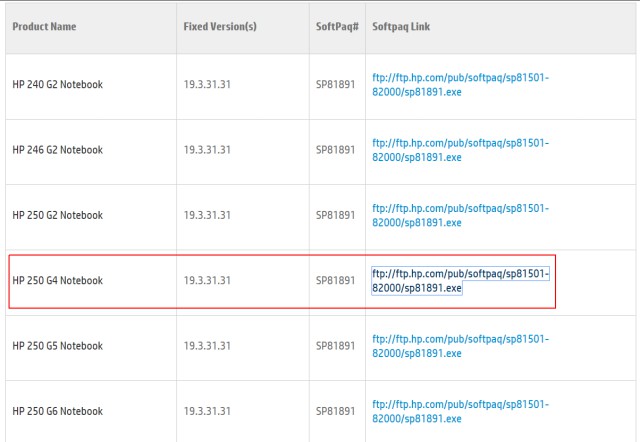Select the HP 250 G4 Notebook cell

click(x=58, y=280)
